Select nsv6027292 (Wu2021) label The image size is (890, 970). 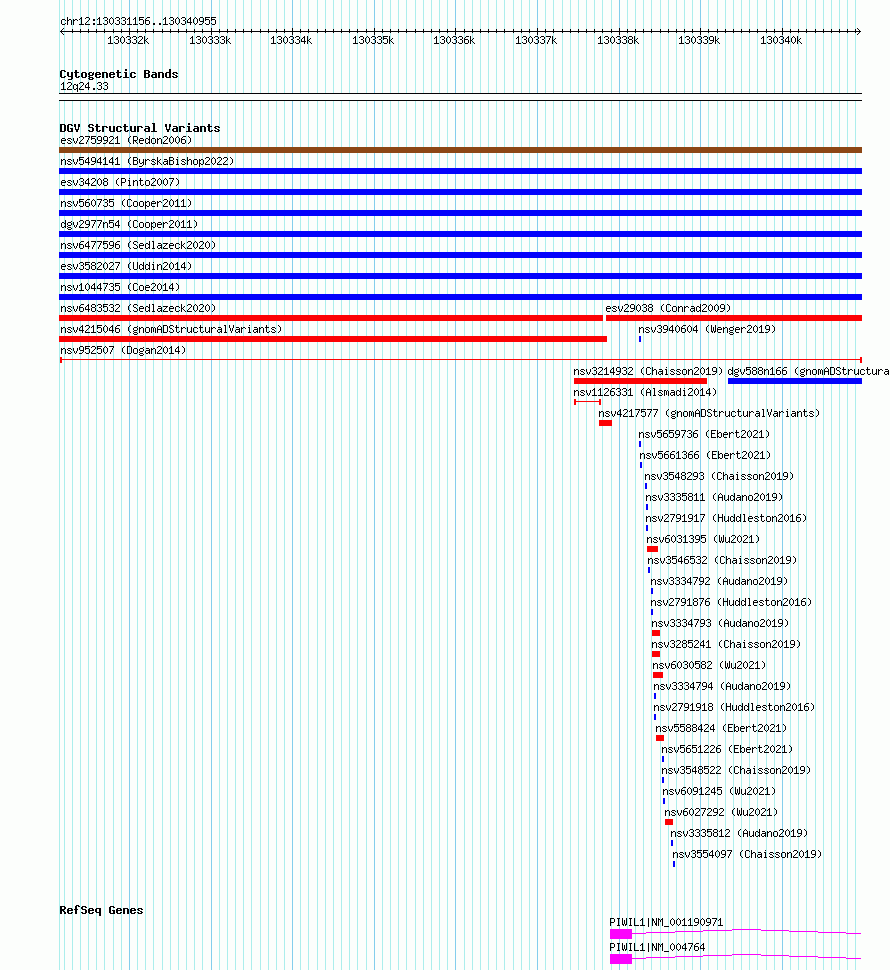click(721, 813)
